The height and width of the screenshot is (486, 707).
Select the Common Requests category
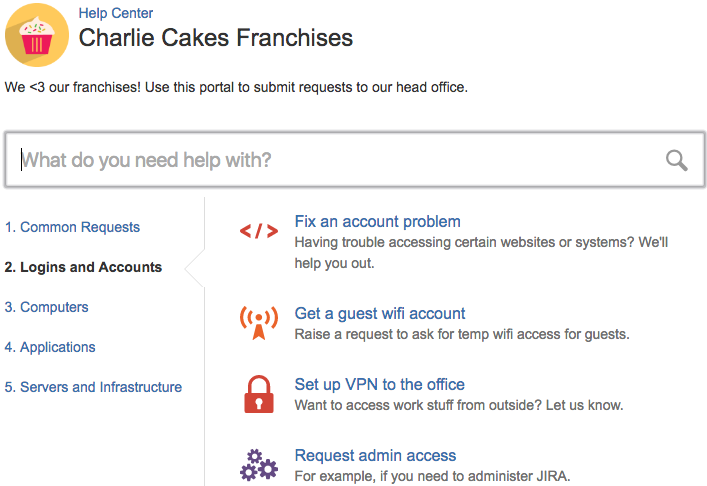click(x=72, y=227)
